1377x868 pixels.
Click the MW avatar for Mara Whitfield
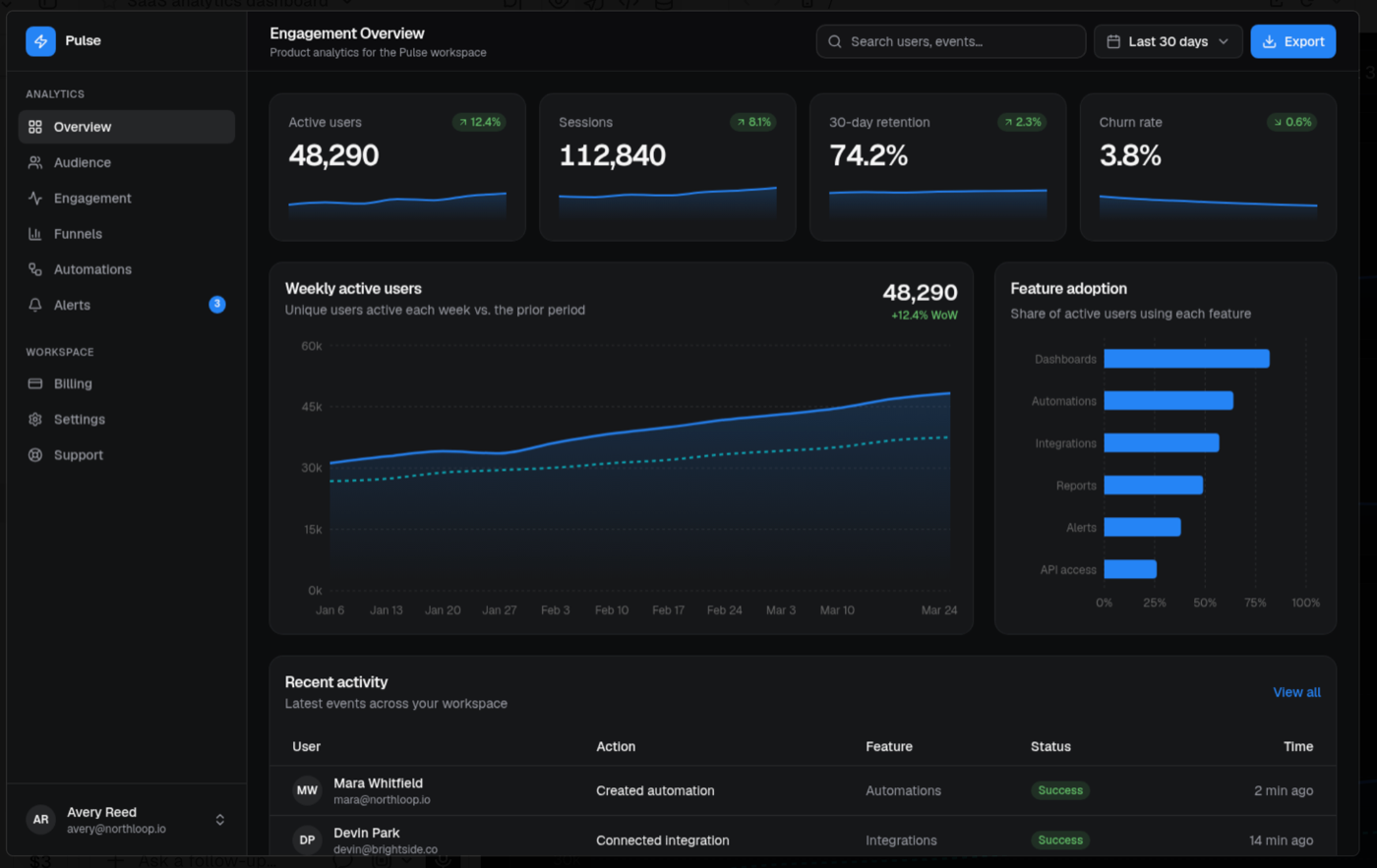click(x=307, y=790)
